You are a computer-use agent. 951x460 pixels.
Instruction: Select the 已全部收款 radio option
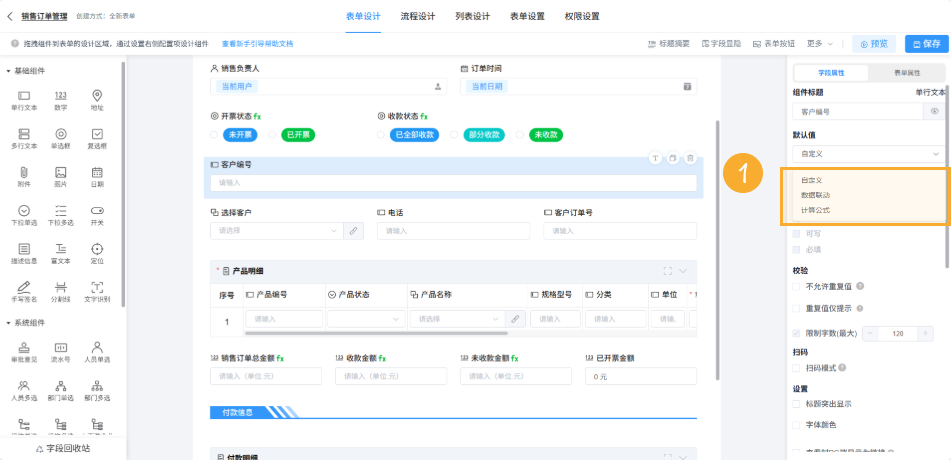pos(380,135)
